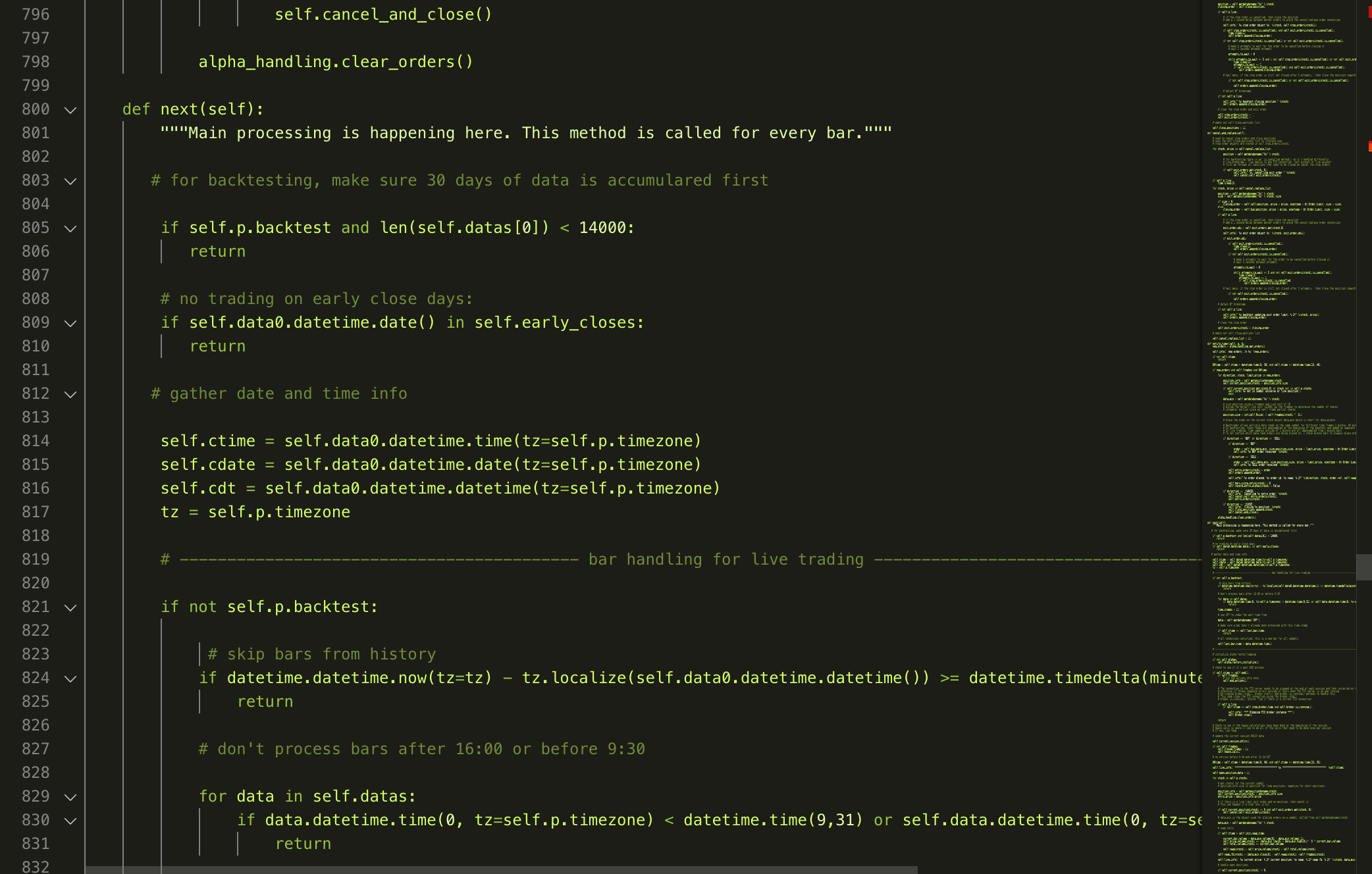Fold the 'for data in self.datas' loop
This screenshot has height=874, width=1372.
tap(70, 797)
